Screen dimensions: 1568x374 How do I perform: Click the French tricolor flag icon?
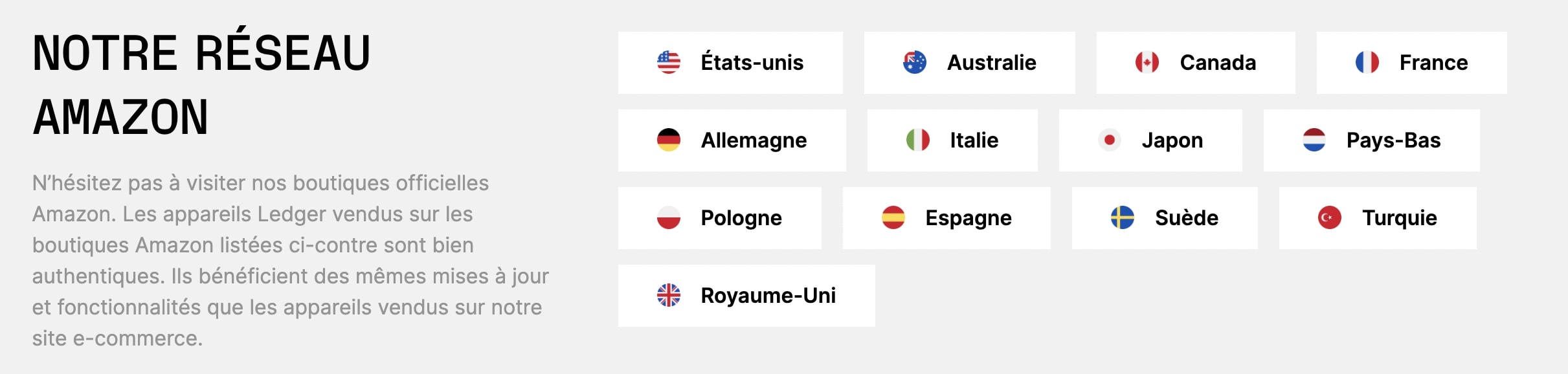[1367, 63]
